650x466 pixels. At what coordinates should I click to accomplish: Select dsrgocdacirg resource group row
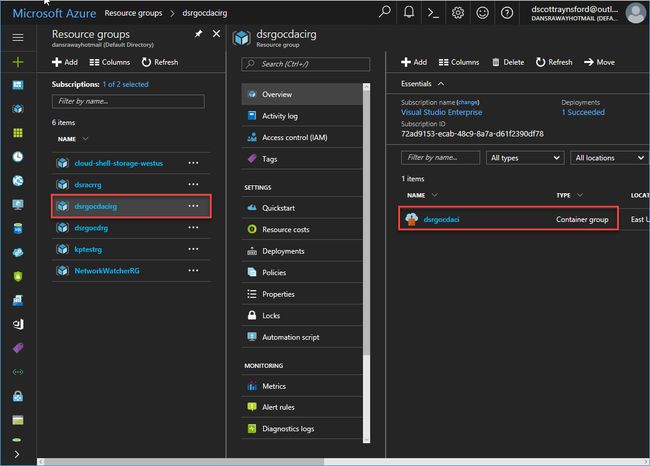pos(131,206)
